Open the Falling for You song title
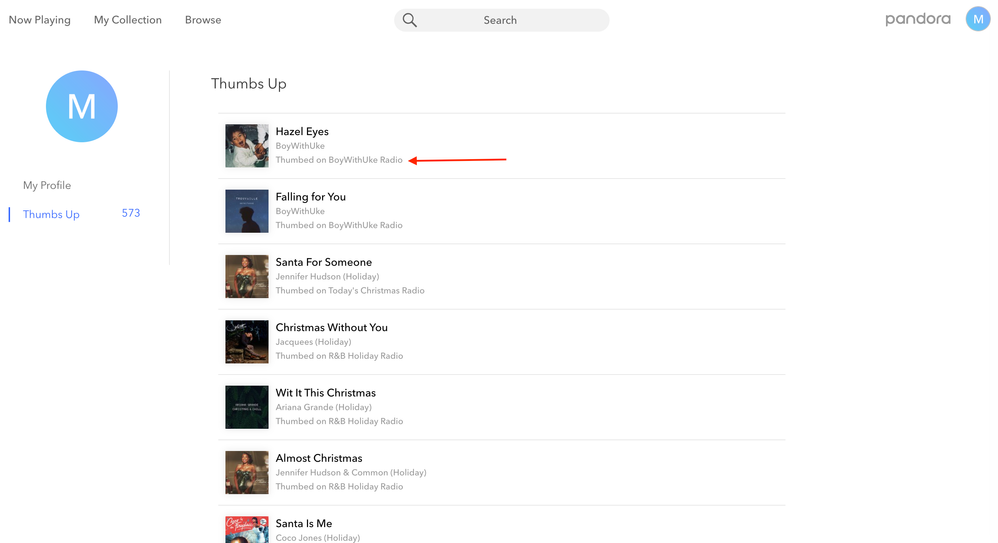This screenshot has width=998, height=543. [x=311, y=197]
